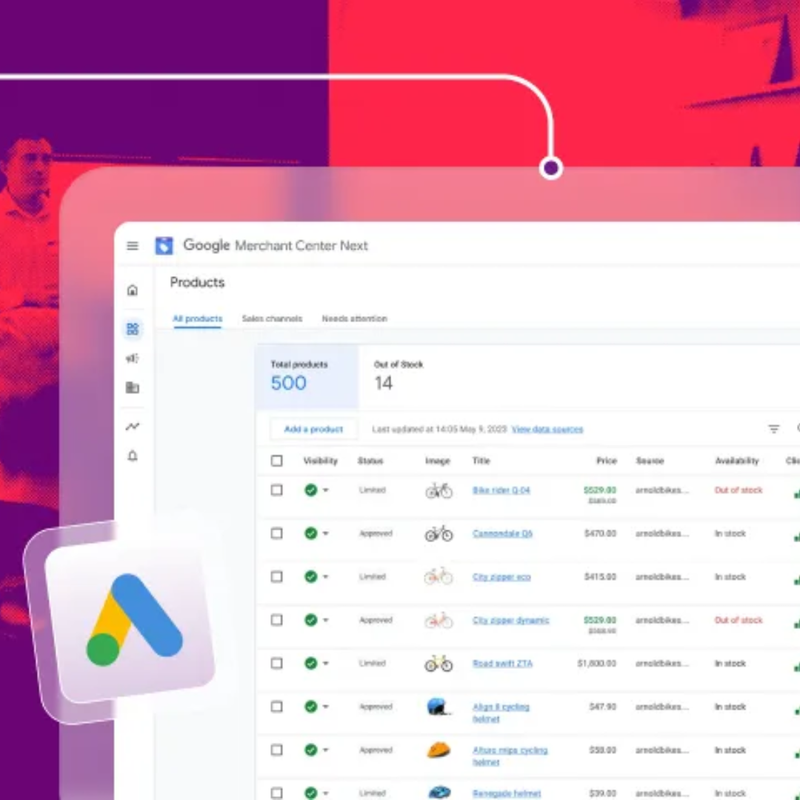Switch to the Needs attention tab
This screenshot has width=800, height=800.
coord(355,319)
